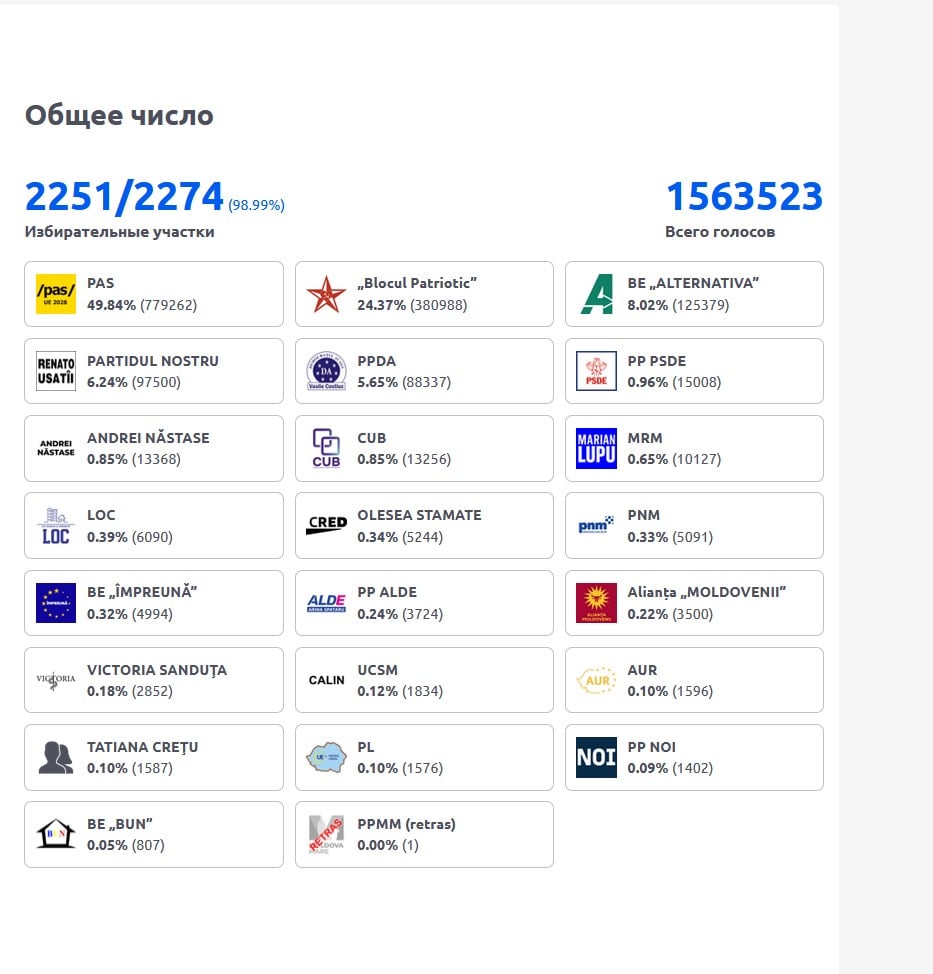Click the PNM 0.33% (5091) result

(x=670, y=537)
